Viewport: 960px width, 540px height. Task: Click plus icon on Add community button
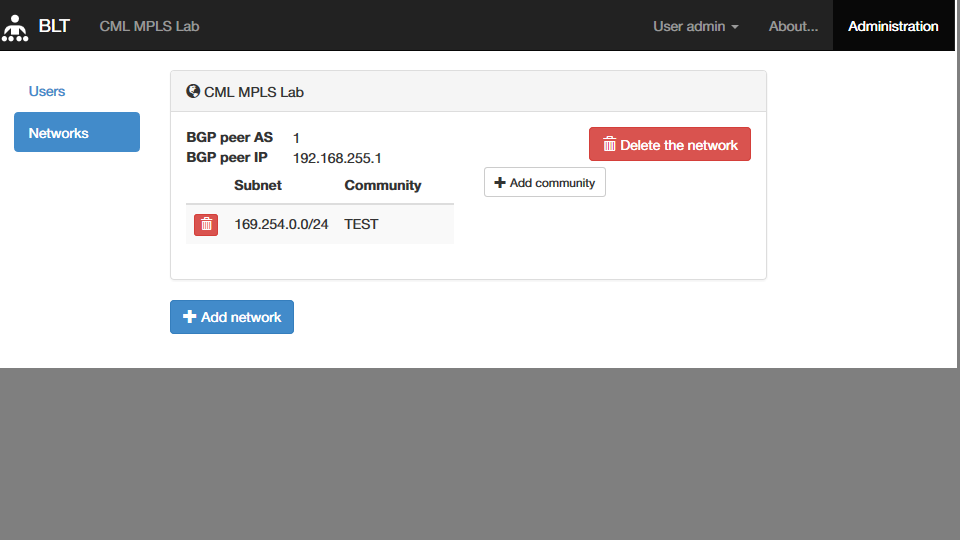coord(500,183)
